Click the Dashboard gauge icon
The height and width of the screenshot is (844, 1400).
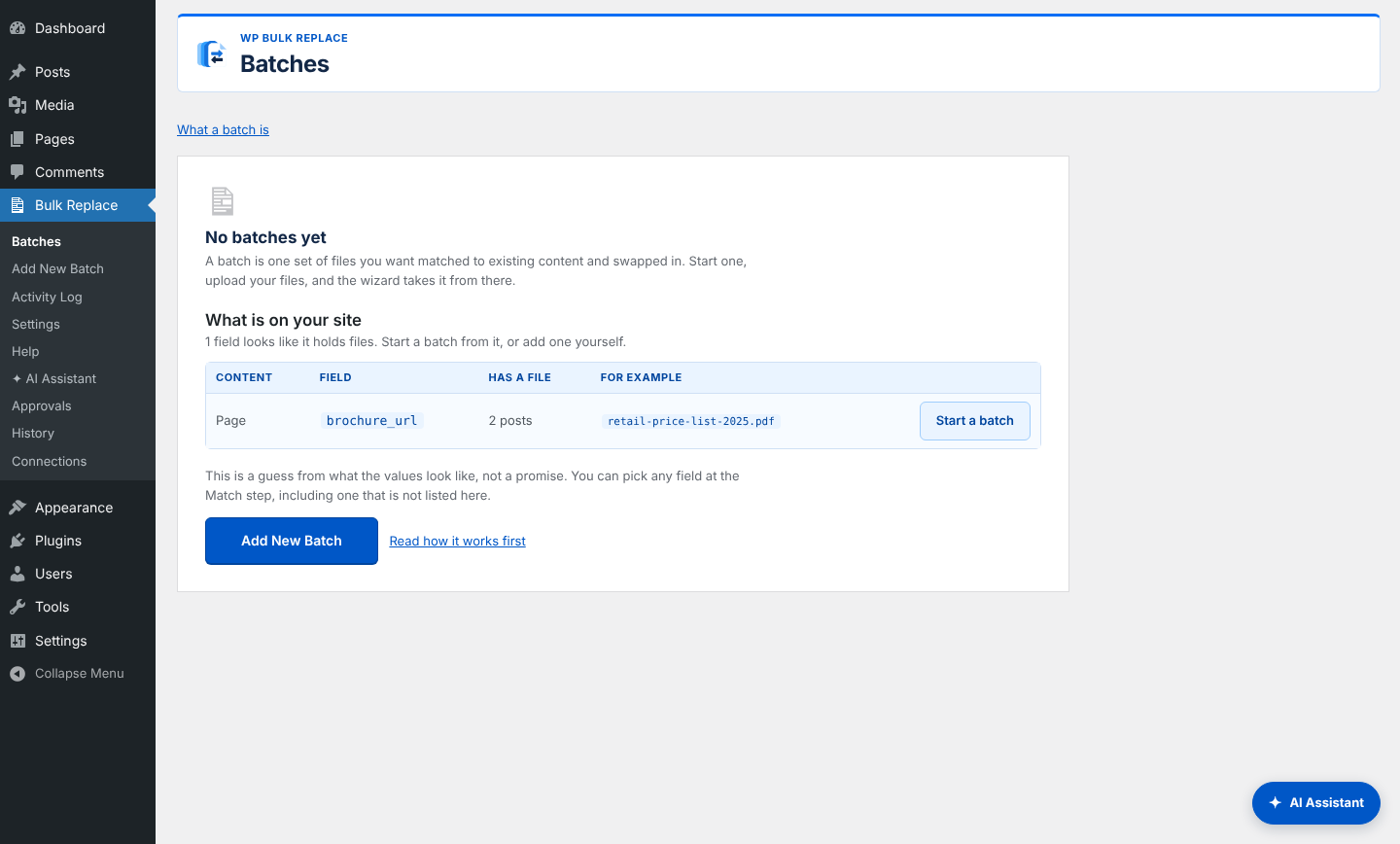click(x=17, y=28)
